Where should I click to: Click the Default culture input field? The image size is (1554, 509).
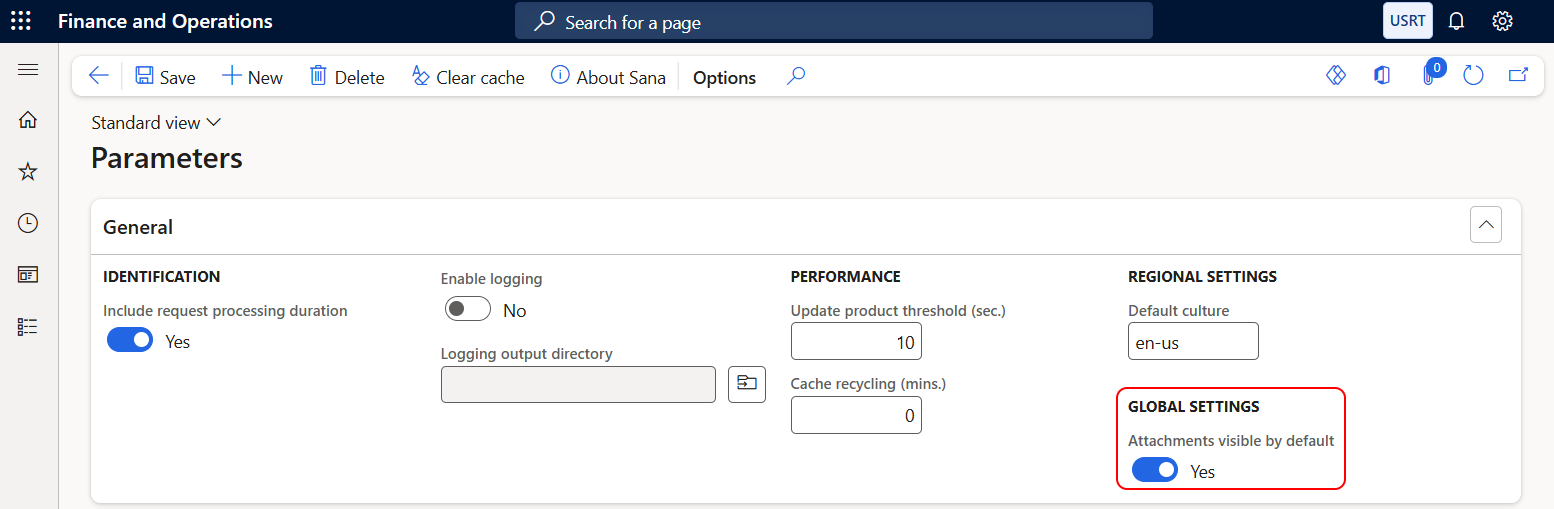(x=1192, y=341)
